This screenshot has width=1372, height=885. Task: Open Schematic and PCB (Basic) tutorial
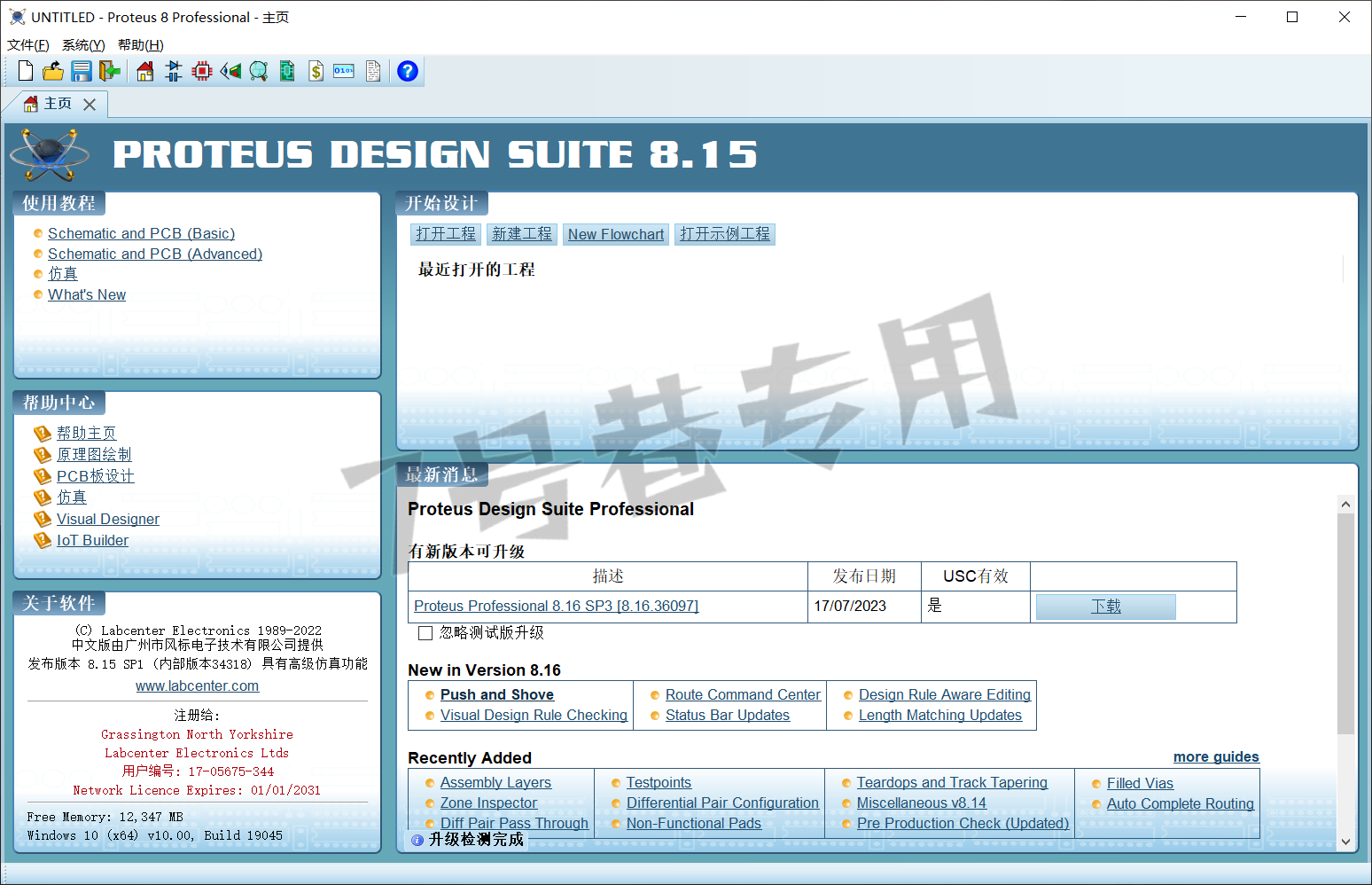(x=142, y=233)
